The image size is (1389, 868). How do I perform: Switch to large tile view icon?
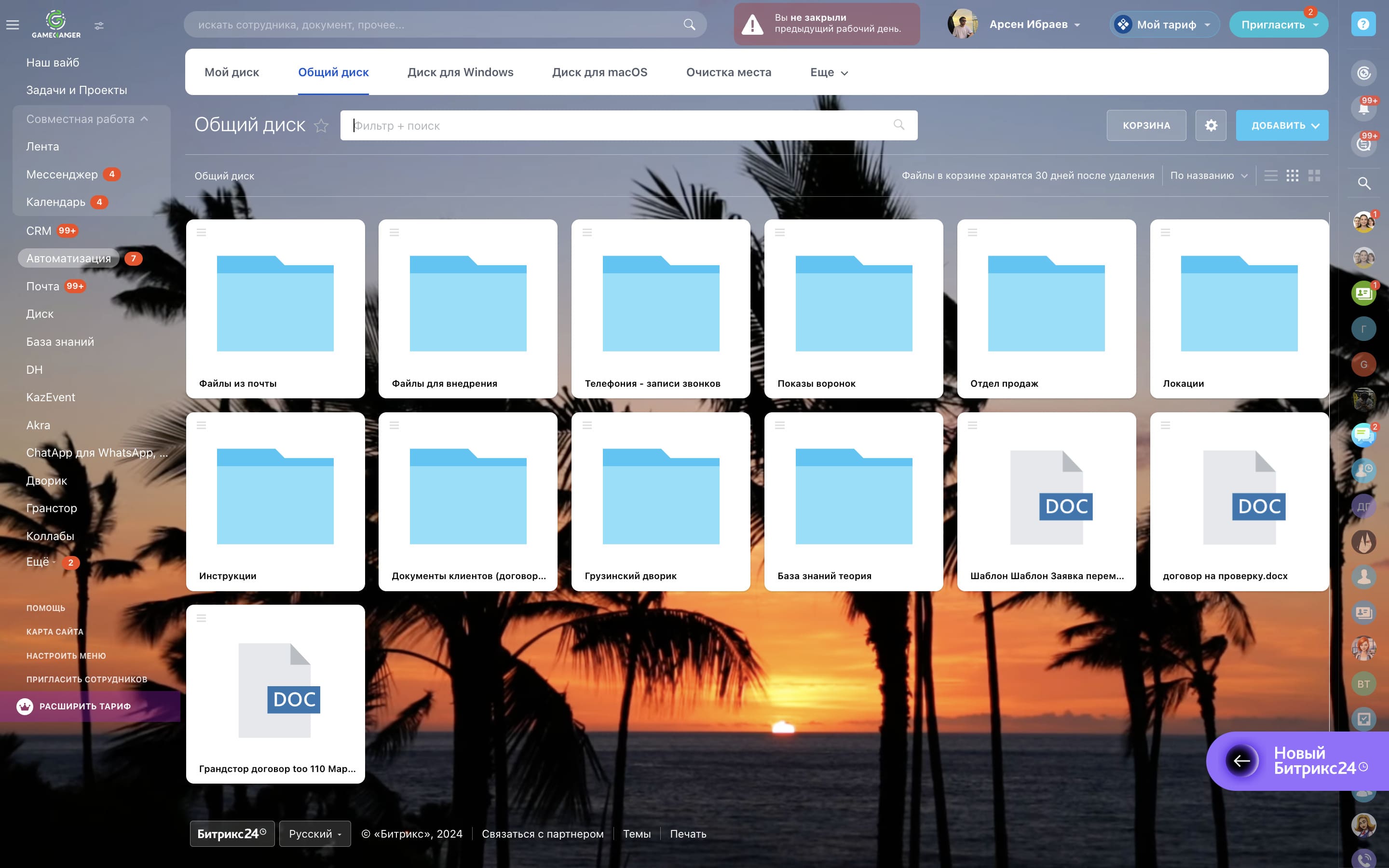click(1314, 176)
